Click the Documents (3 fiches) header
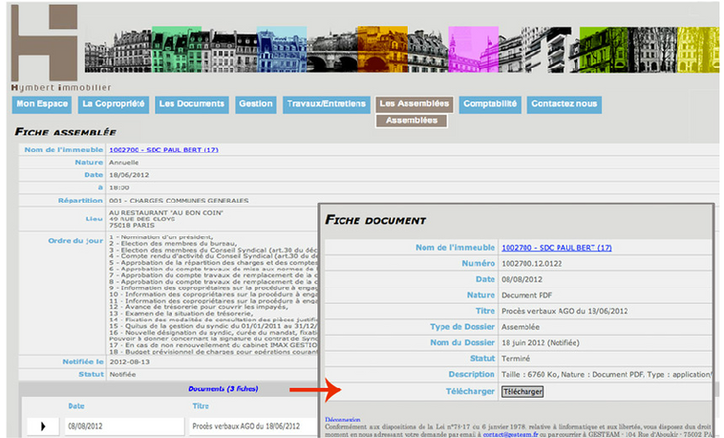 tap(223, 389)
